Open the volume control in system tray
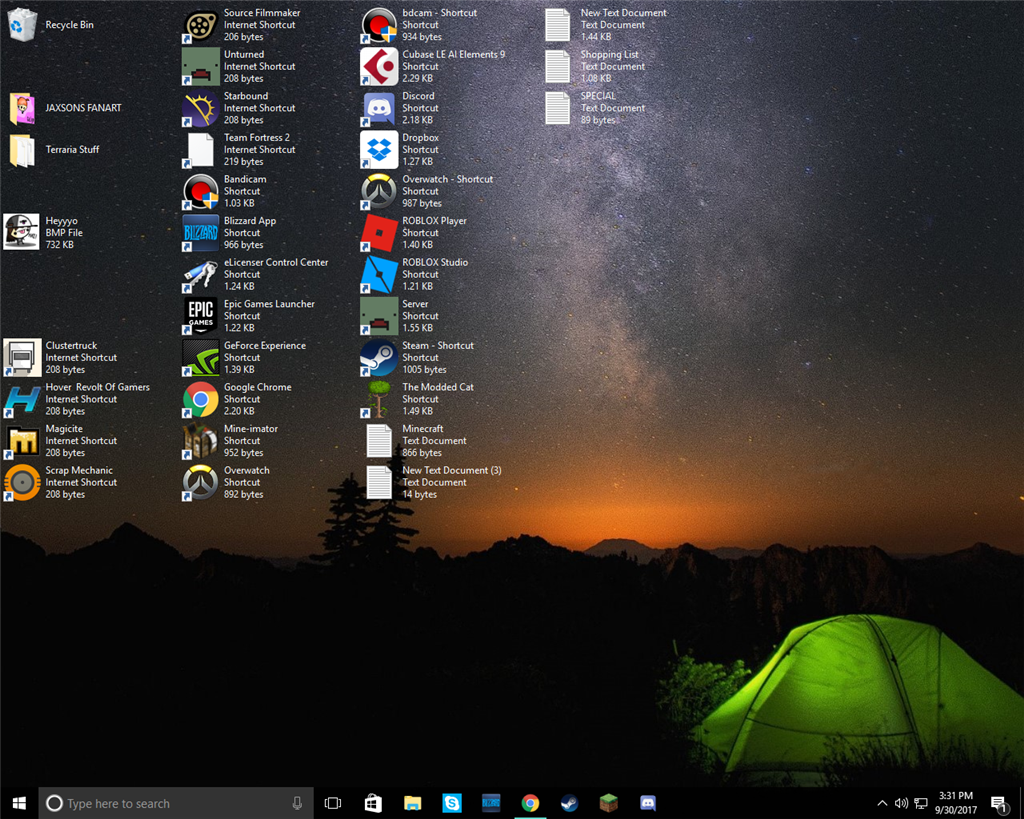The height and width of the screenshot is (819, 1024). tap(901, 803)
